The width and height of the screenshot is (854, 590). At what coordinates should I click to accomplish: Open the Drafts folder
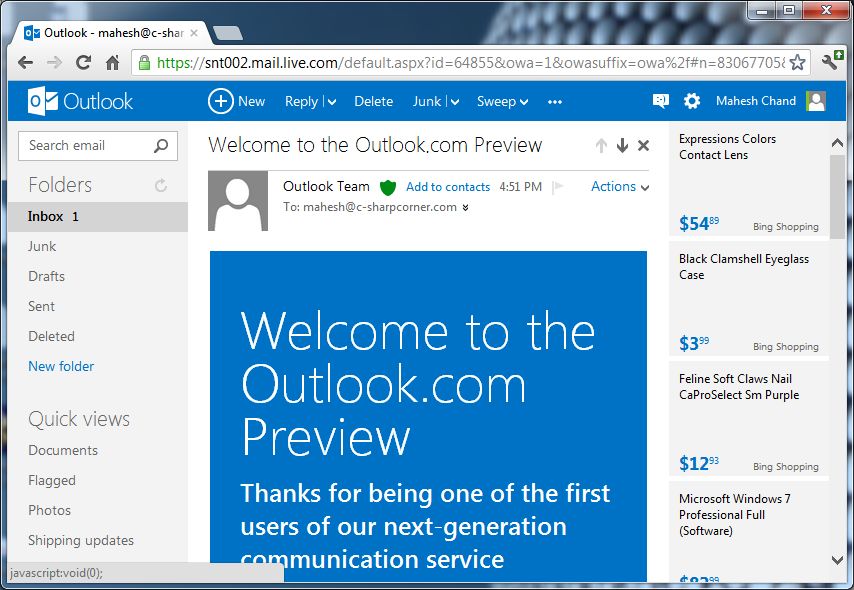point(46,276)
